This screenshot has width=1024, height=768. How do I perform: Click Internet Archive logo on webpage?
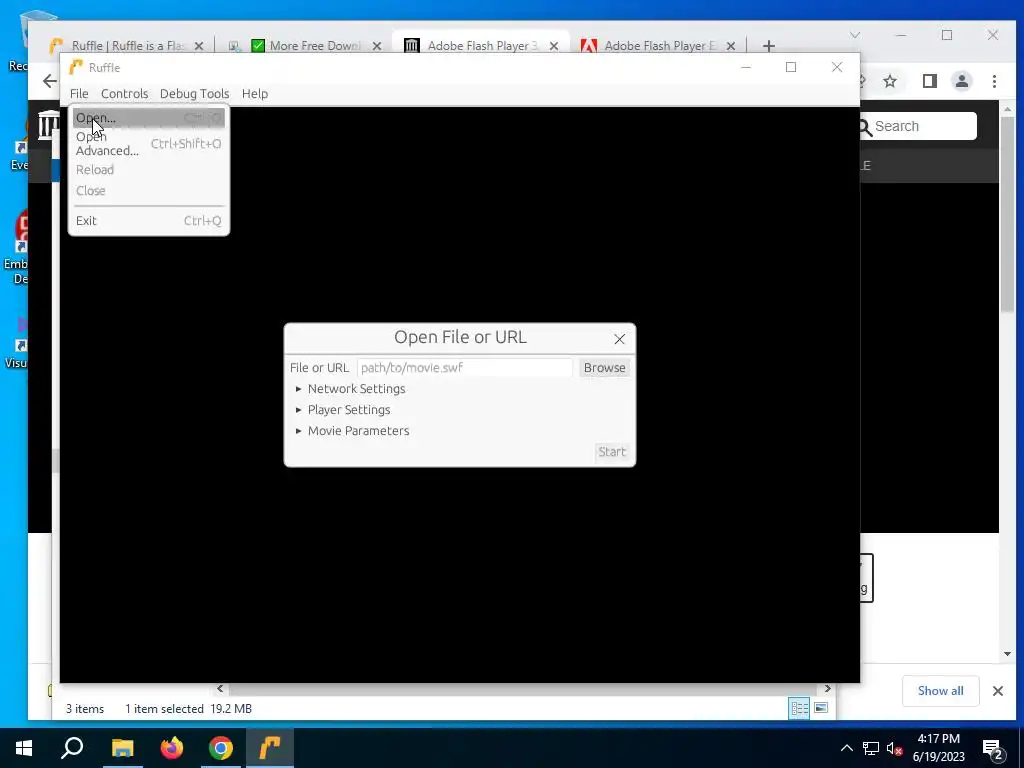pyautogui.click(x=48, y=125)
